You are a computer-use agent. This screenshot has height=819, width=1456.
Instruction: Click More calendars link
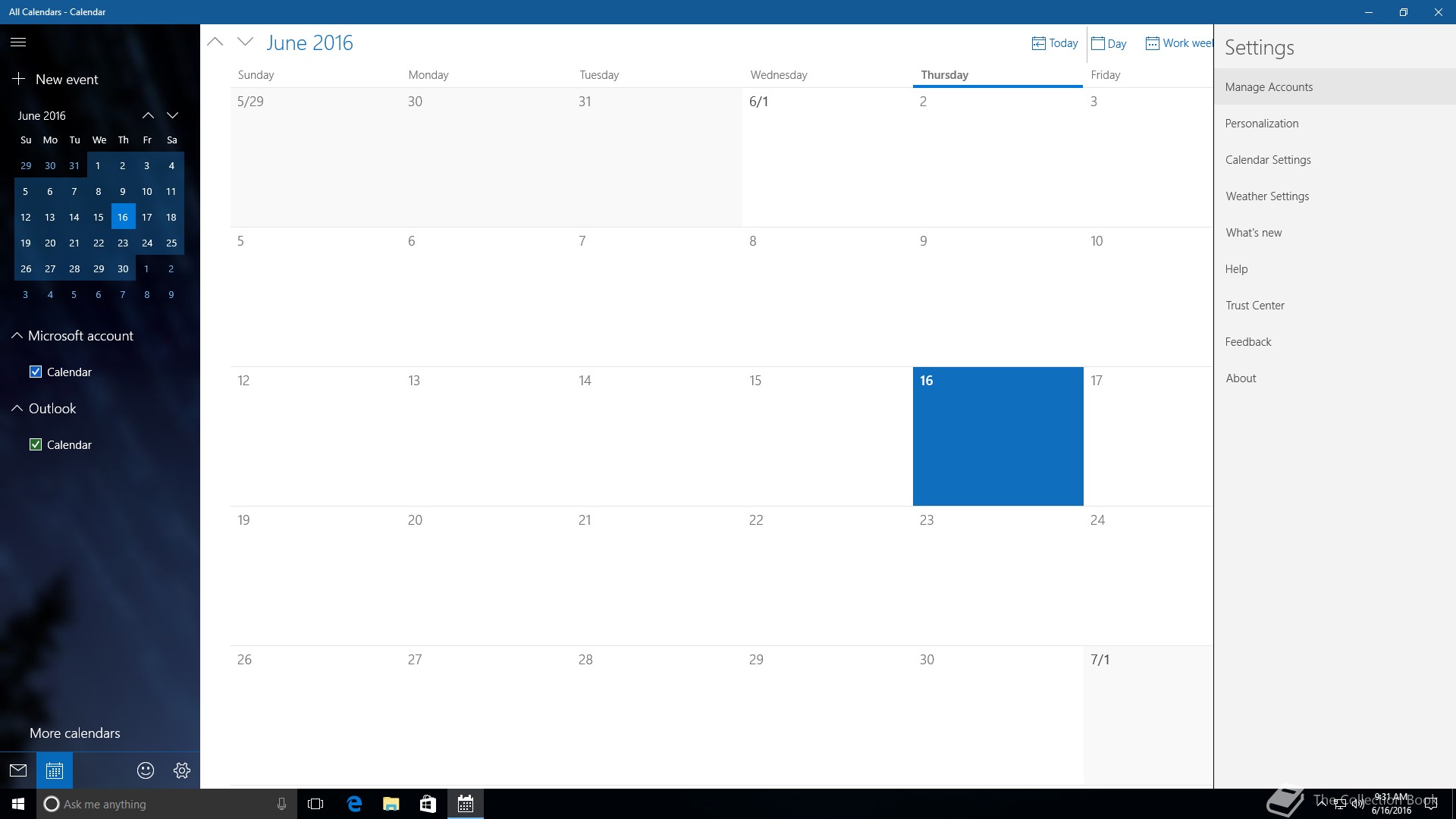[75, 733]
